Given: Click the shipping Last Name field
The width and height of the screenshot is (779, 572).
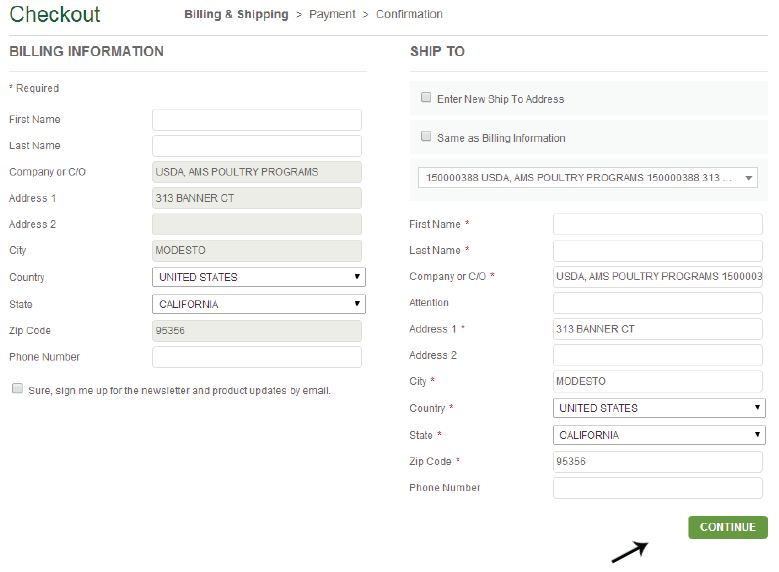Looking at the screenshot, I should (657, 250).
